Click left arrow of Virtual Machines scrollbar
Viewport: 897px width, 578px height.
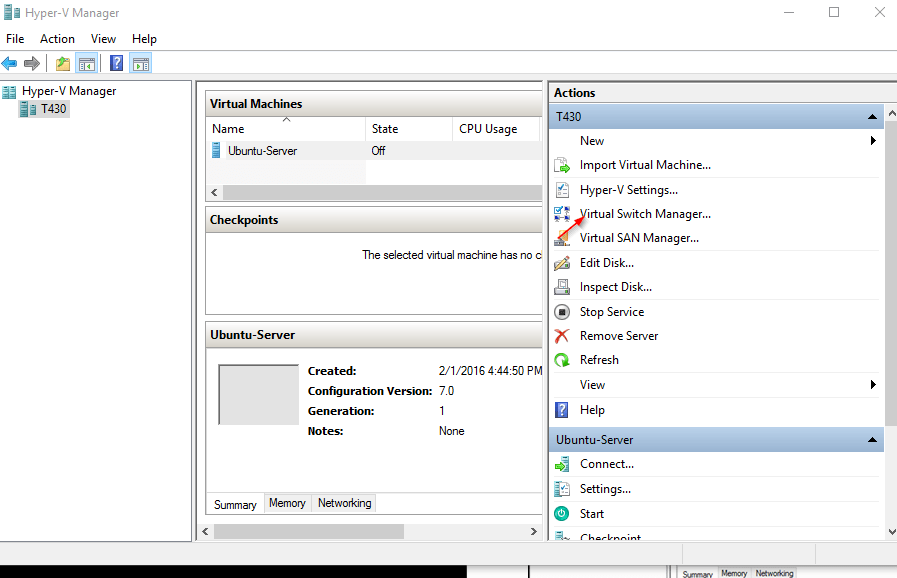[215, 192]
